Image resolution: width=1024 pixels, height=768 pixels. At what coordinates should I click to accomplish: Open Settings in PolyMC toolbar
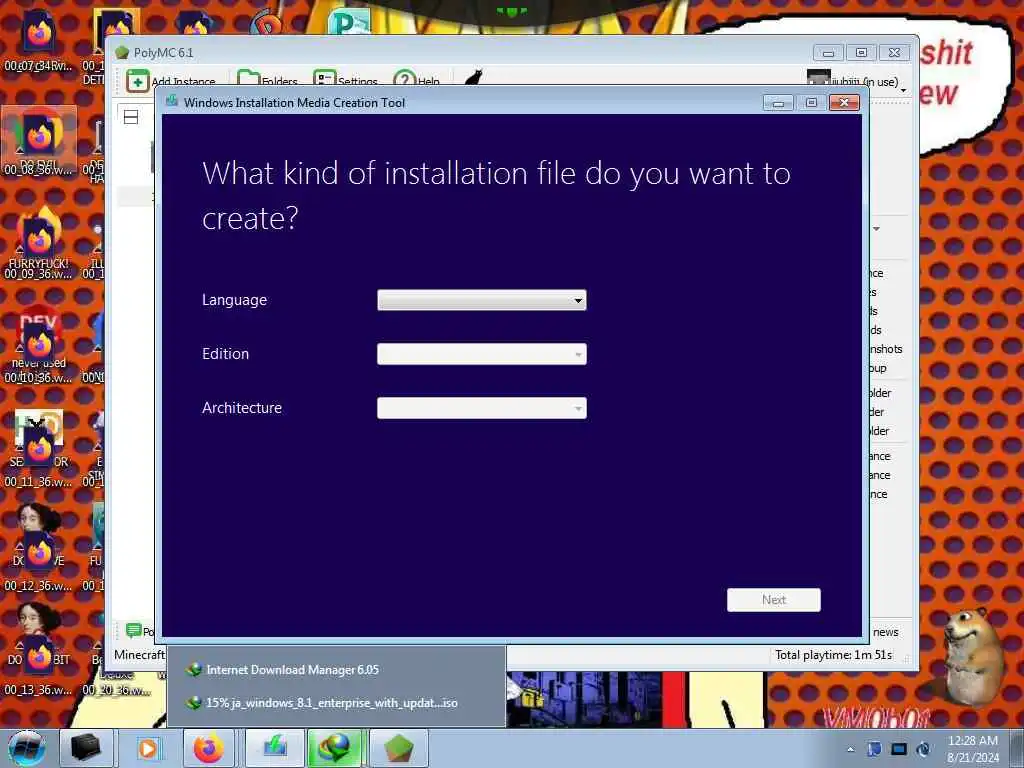(x=345, y=81)
